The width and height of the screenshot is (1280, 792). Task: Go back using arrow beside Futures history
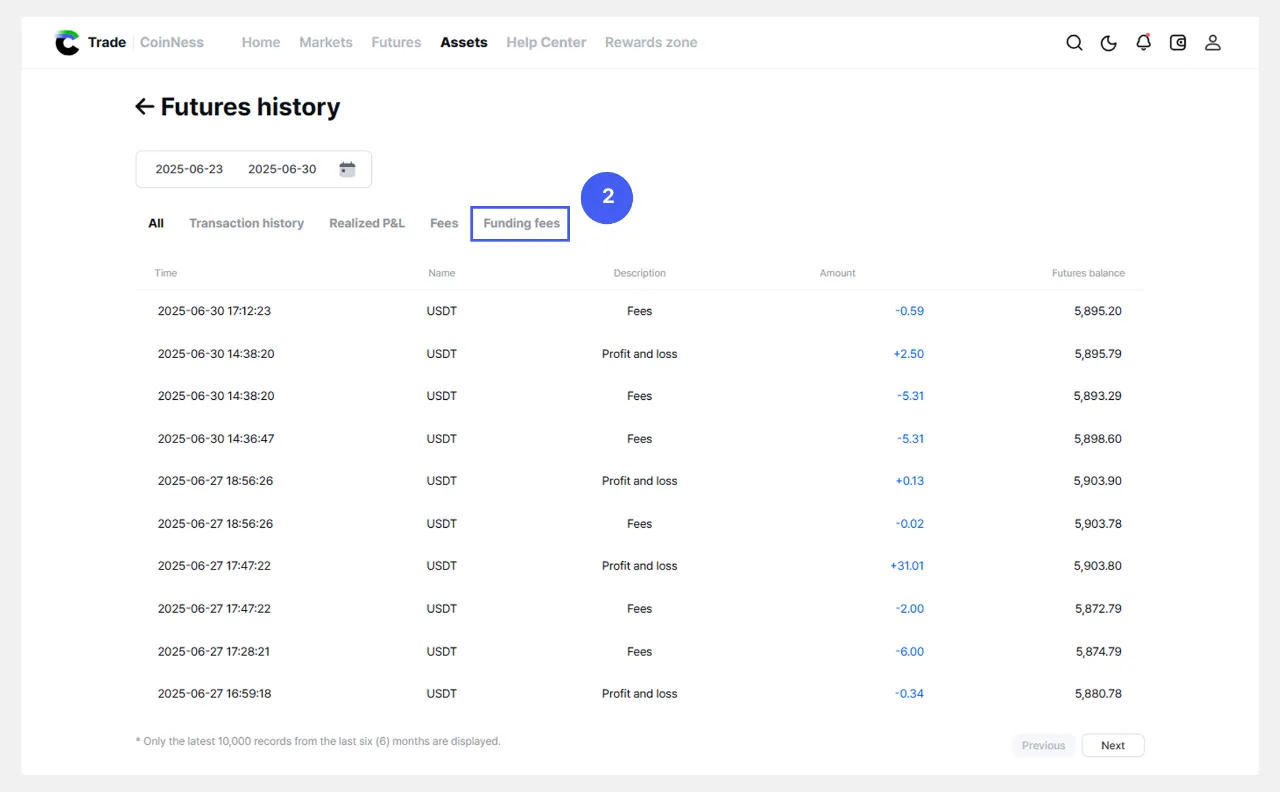(x=145, y=107)
